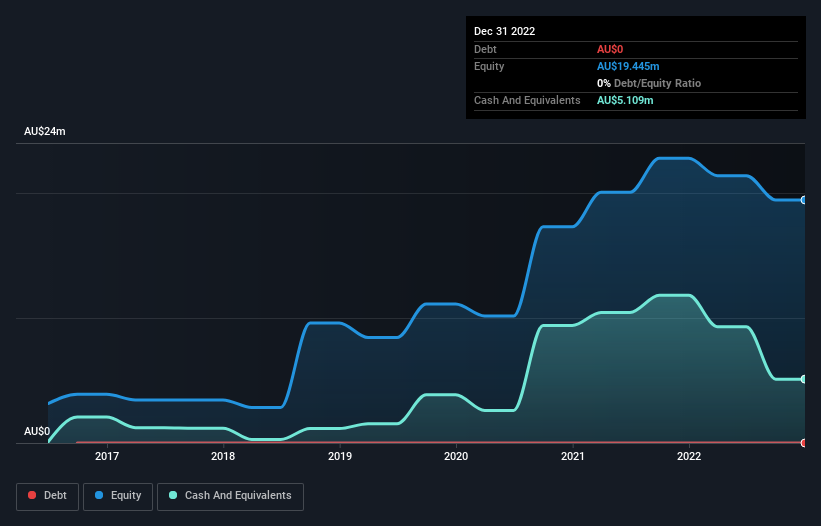Click the 2018 x-axis label

click(223, 456)
